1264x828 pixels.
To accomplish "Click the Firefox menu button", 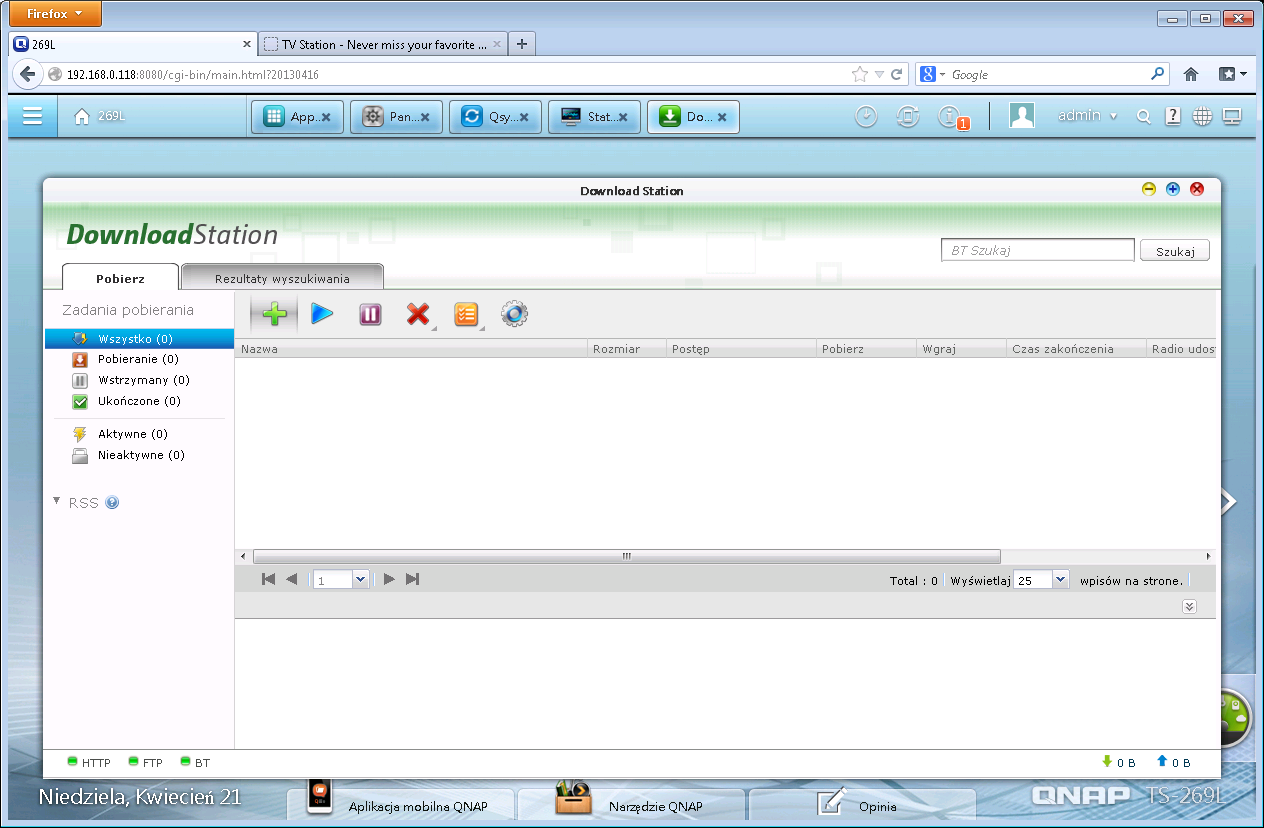I will pyautogui.click(x=55, y=14).
